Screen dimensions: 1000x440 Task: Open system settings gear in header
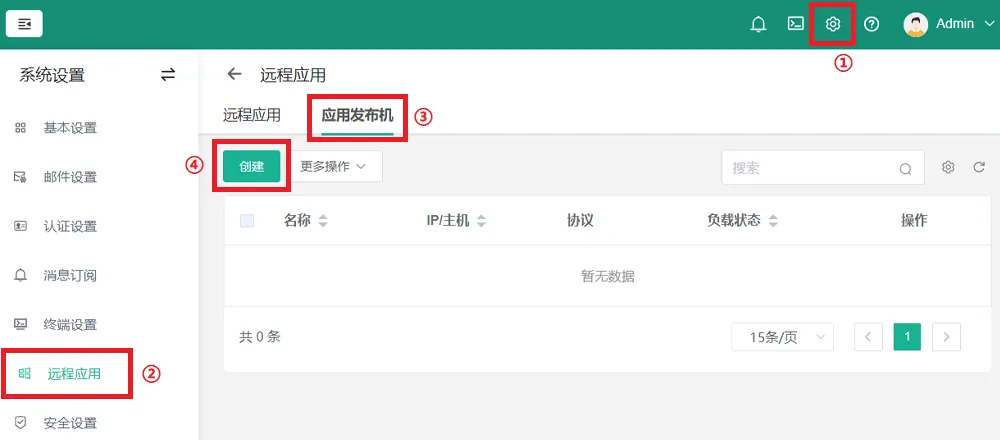[833, 24]
